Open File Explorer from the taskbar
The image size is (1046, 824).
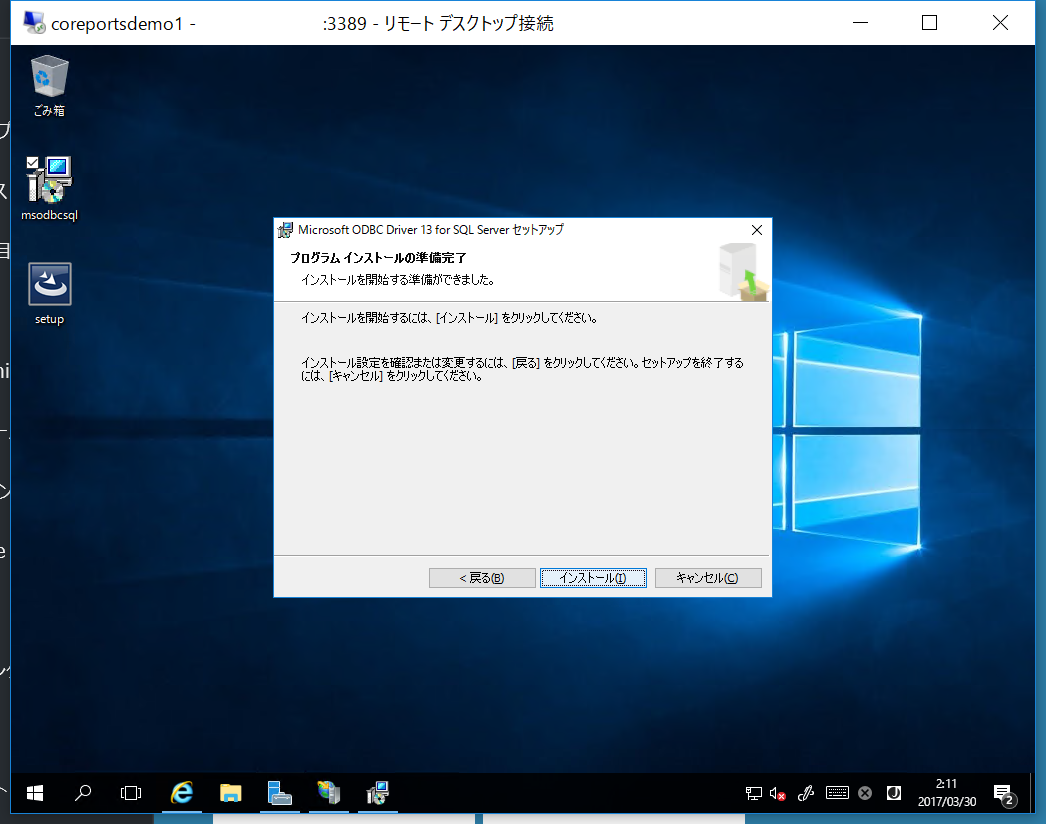(x=231, y=793)
